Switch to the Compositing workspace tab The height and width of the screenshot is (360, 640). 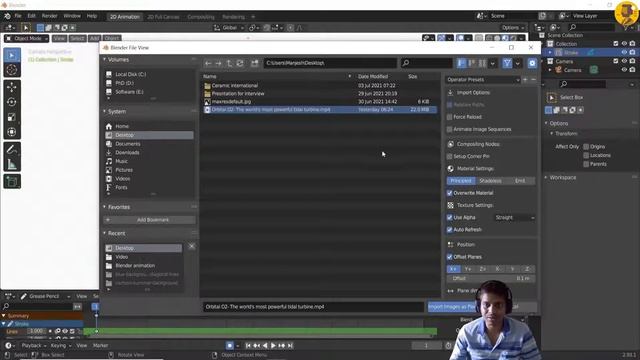201,17
